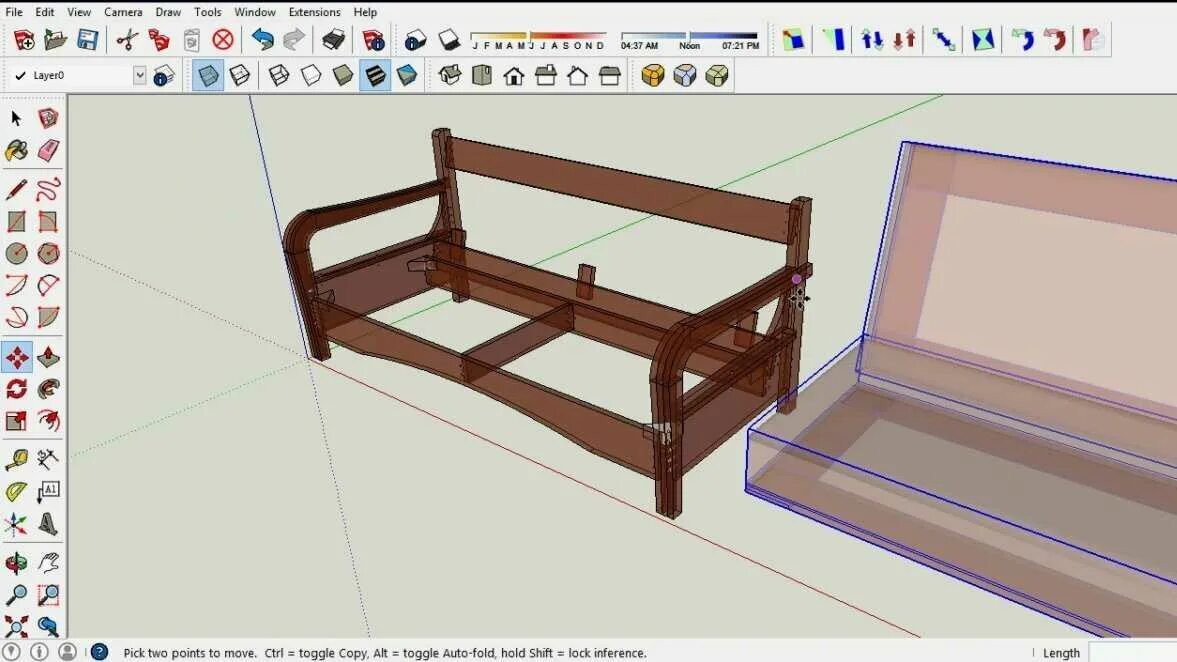Select the Follow Me tool
The height and width of the screenshot is (662, 1177).
pos(48,389)
